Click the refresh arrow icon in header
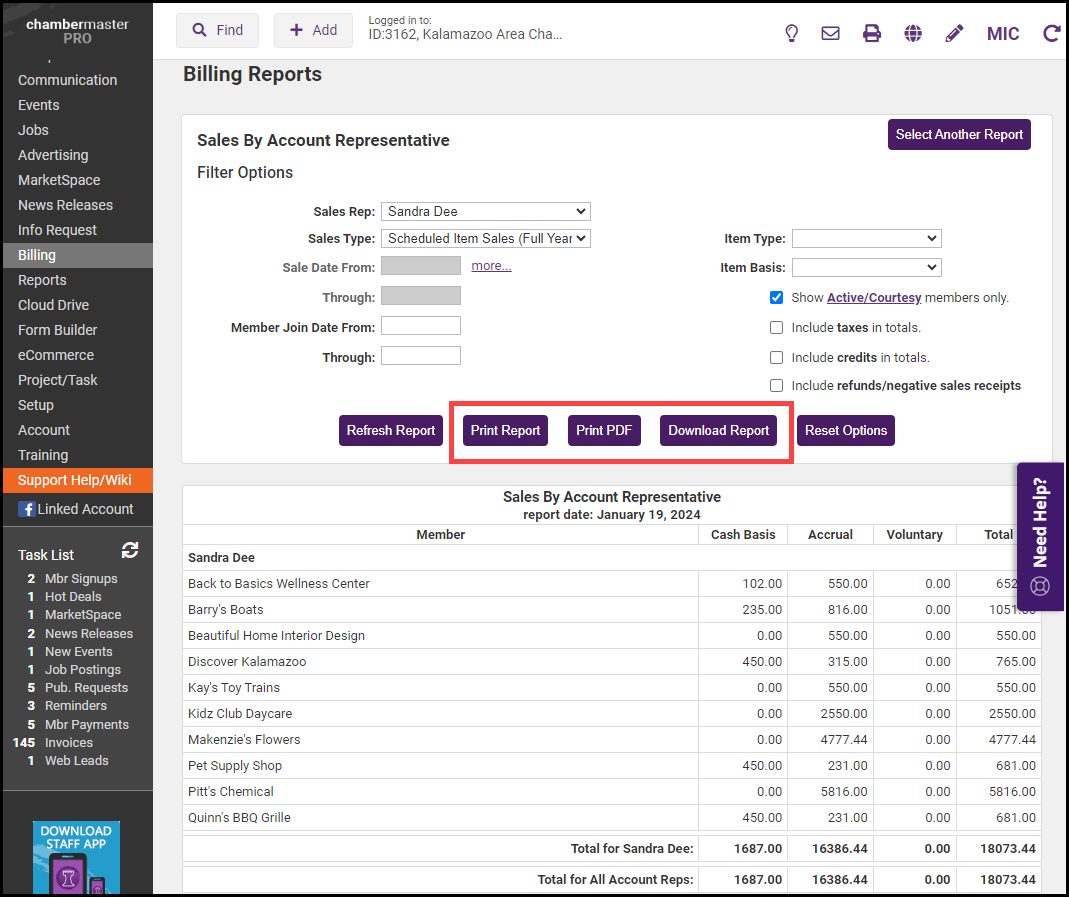Viewport: 1069px width, 897px height. [x=1051, y=33]
